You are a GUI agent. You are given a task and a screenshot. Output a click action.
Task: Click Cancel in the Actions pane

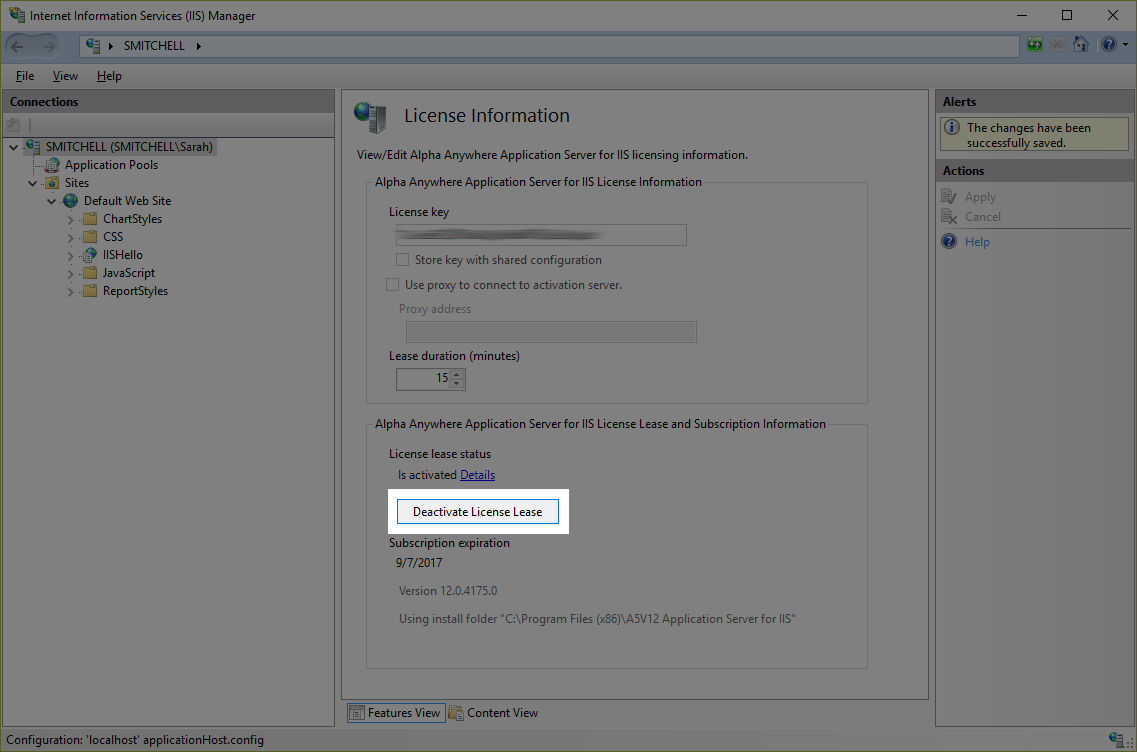coord(983,217)
